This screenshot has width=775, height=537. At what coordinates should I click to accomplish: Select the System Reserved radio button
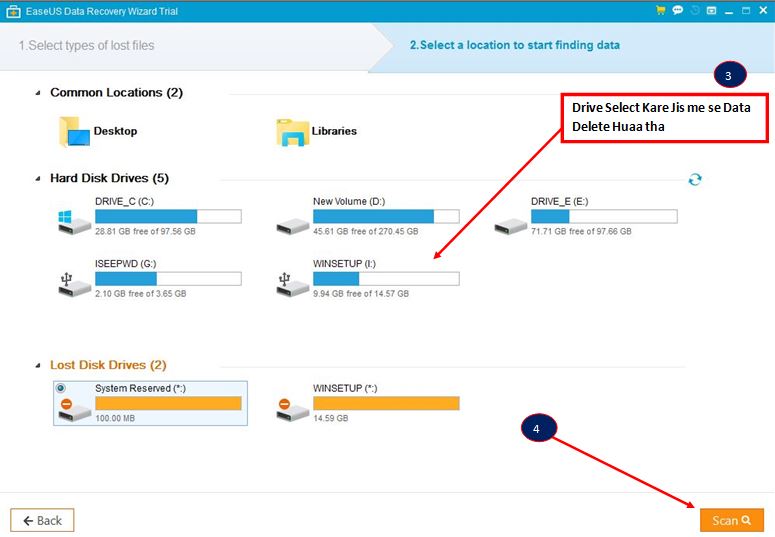click(61, 388)
